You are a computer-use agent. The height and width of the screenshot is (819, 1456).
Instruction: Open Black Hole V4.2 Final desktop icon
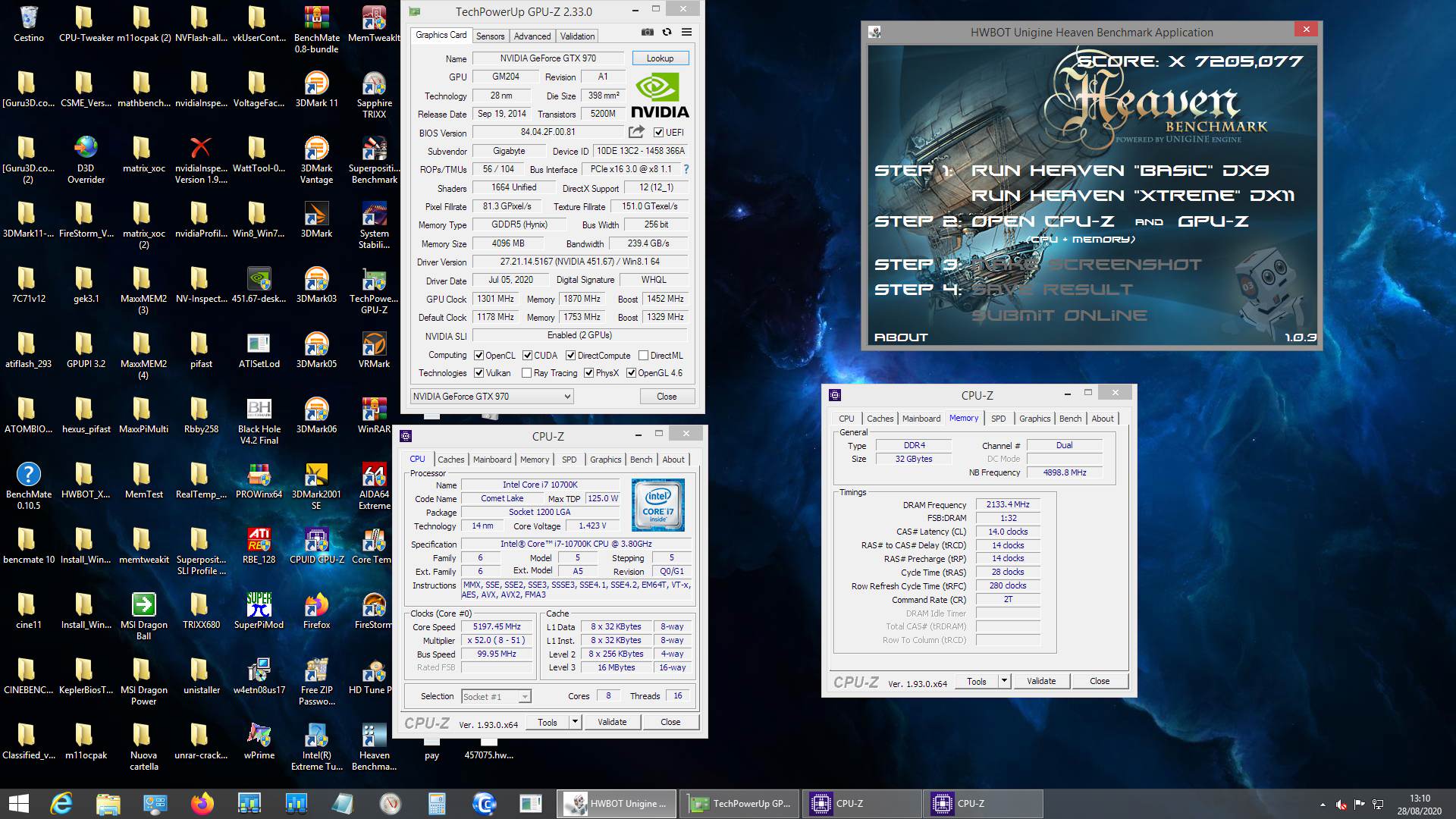259,421
